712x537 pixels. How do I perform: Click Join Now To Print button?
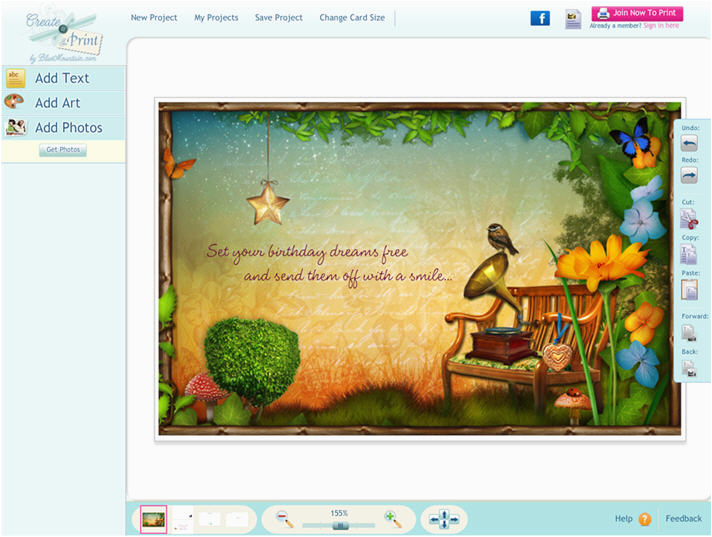pos(637,14)
